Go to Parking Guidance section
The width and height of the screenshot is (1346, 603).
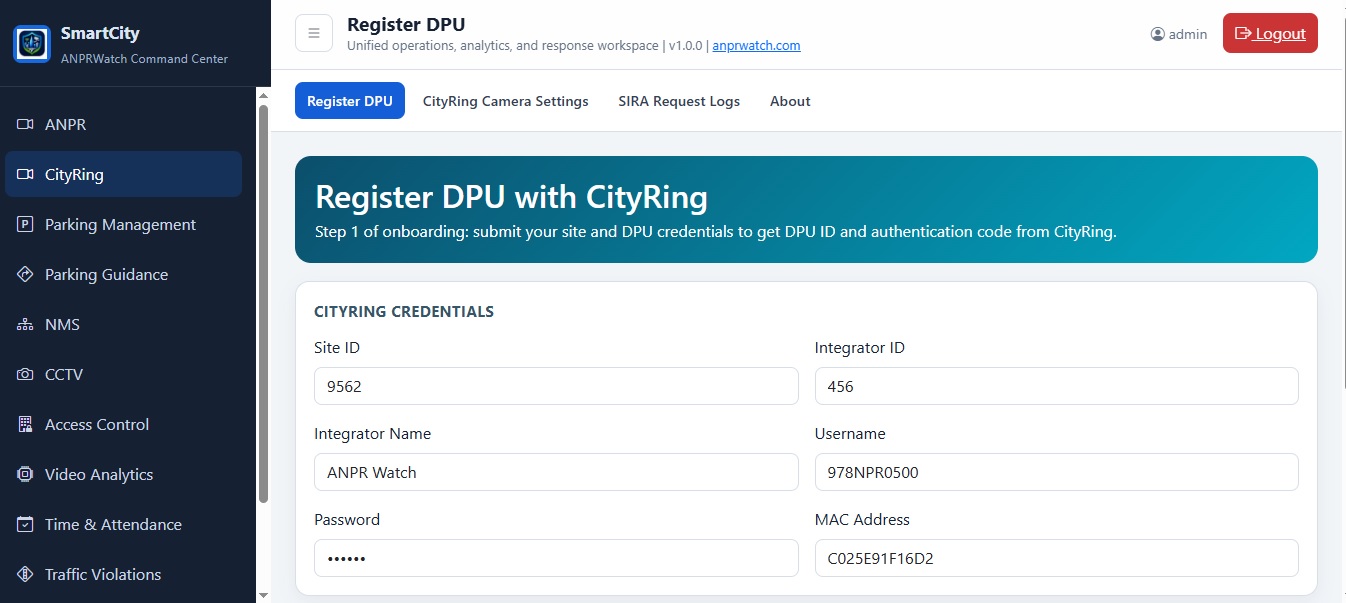[x=123, y=275]
